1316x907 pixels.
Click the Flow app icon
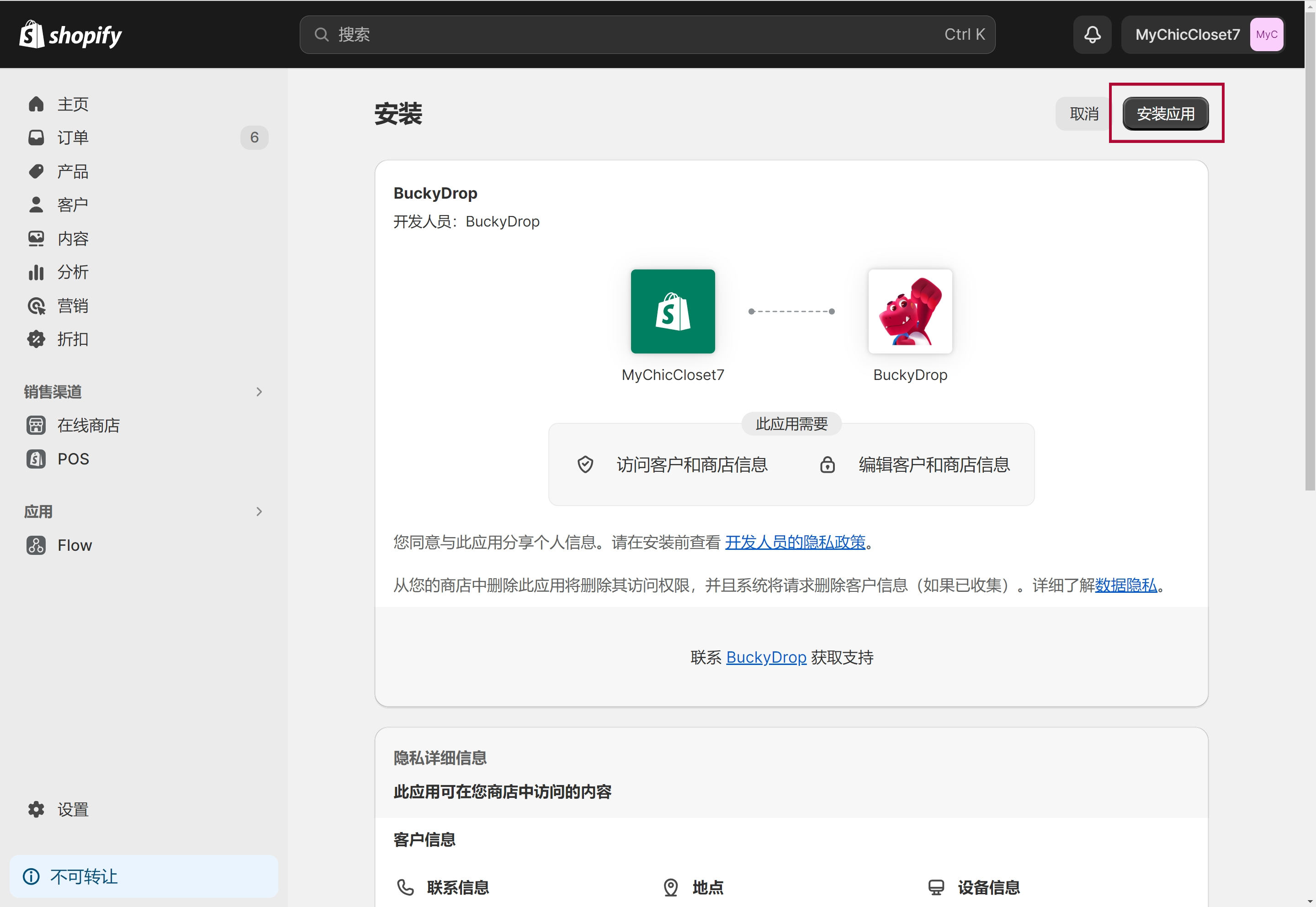pos(37,545)
